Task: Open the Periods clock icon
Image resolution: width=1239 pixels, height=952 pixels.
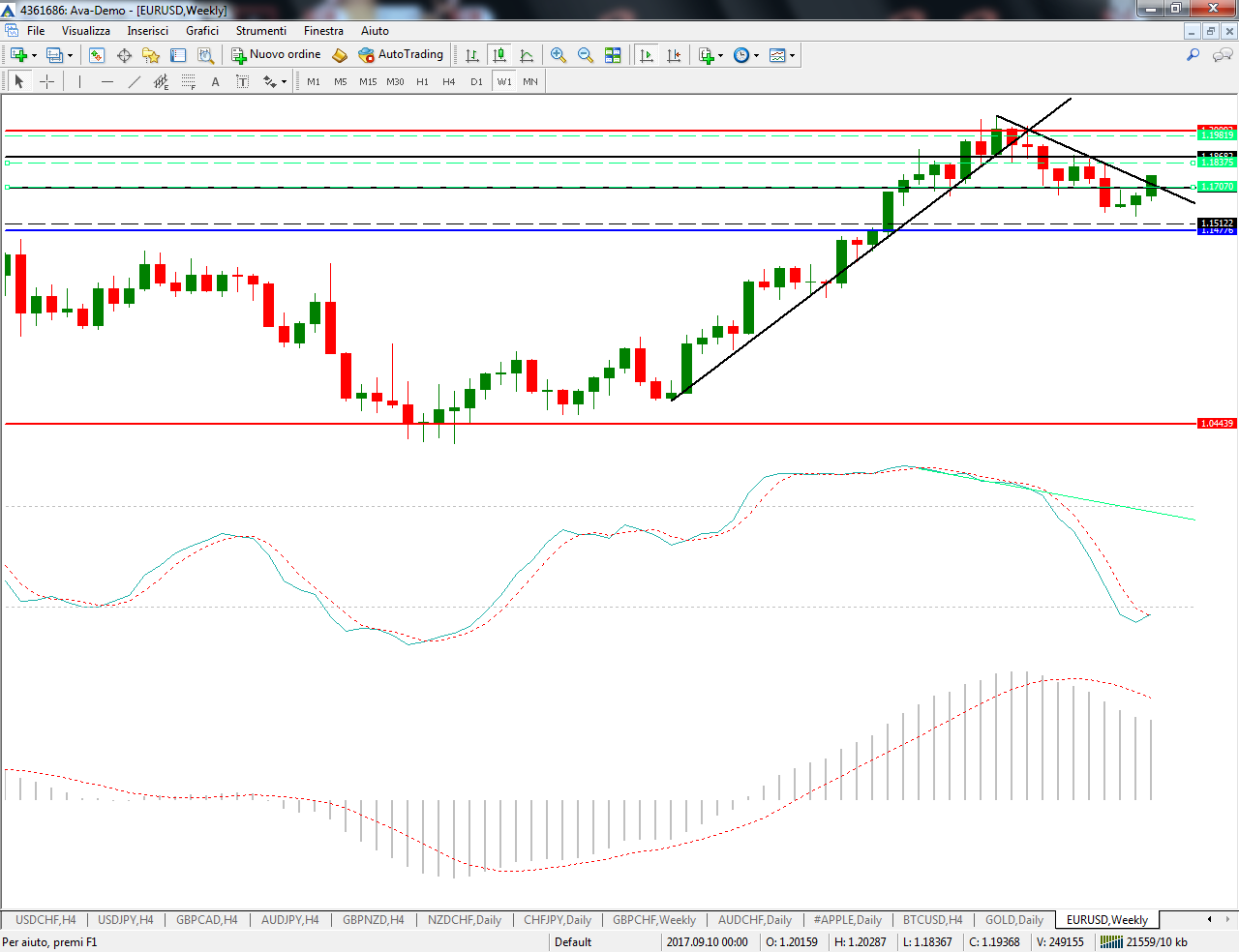Action: 741,55
